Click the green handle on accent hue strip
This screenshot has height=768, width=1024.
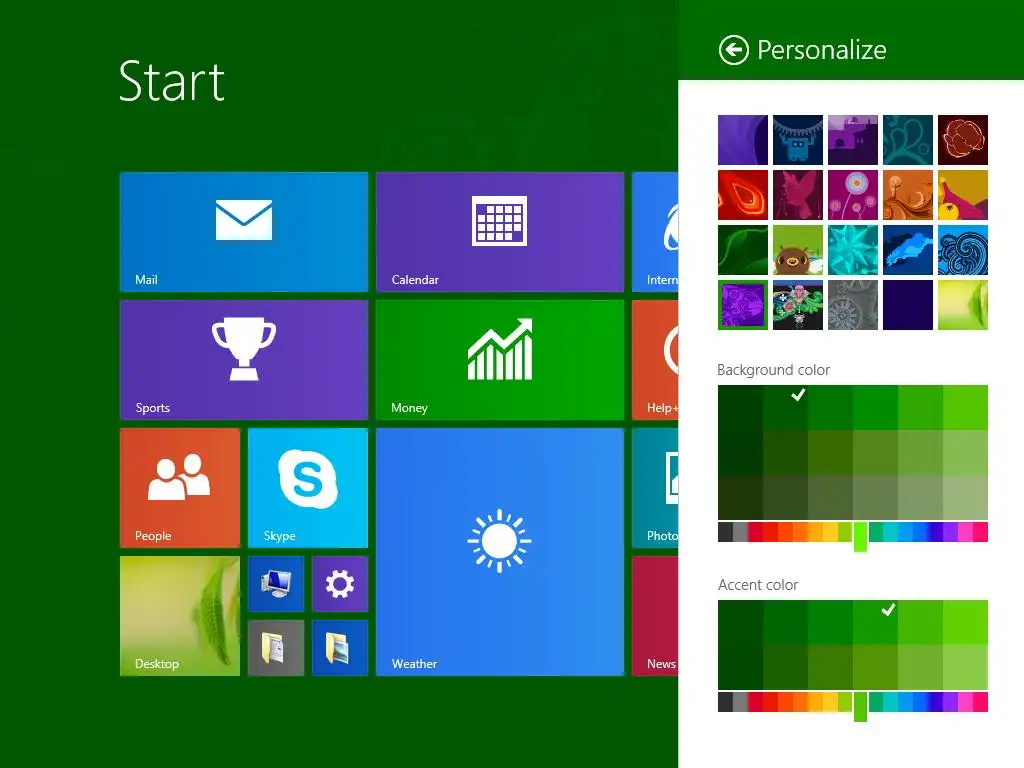860,707
